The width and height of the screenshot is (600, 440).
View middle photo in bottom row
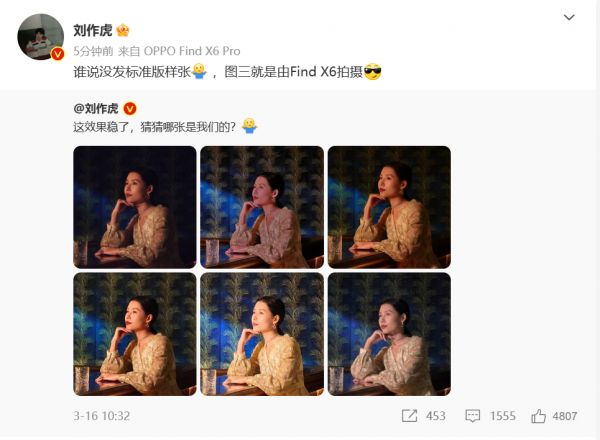(262, 334)
